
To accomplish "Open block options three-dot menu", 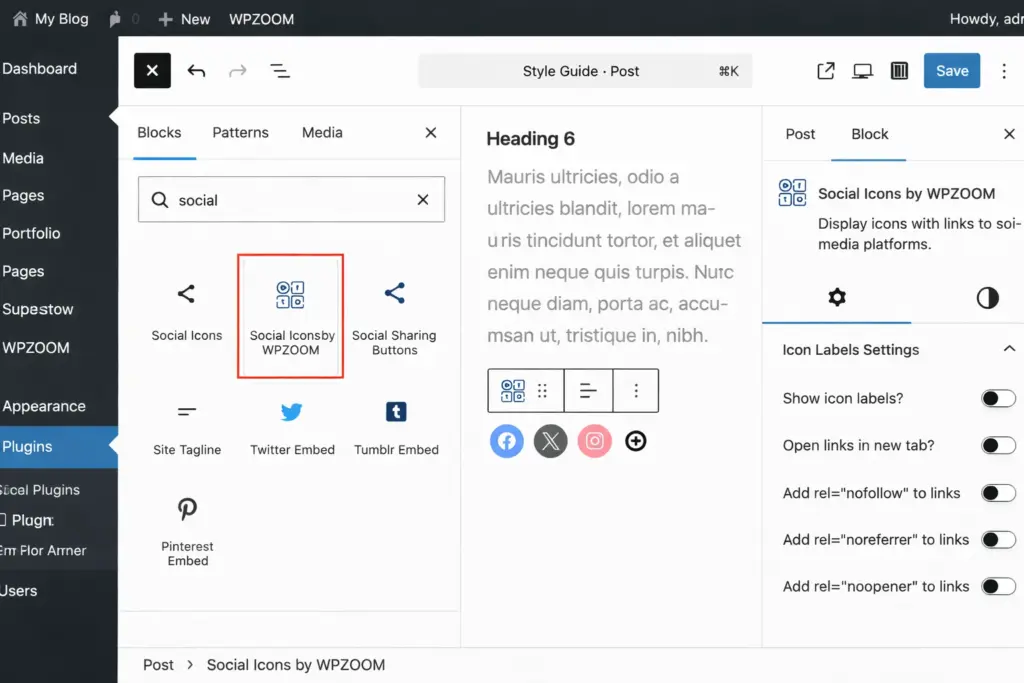I will (636, 391).
